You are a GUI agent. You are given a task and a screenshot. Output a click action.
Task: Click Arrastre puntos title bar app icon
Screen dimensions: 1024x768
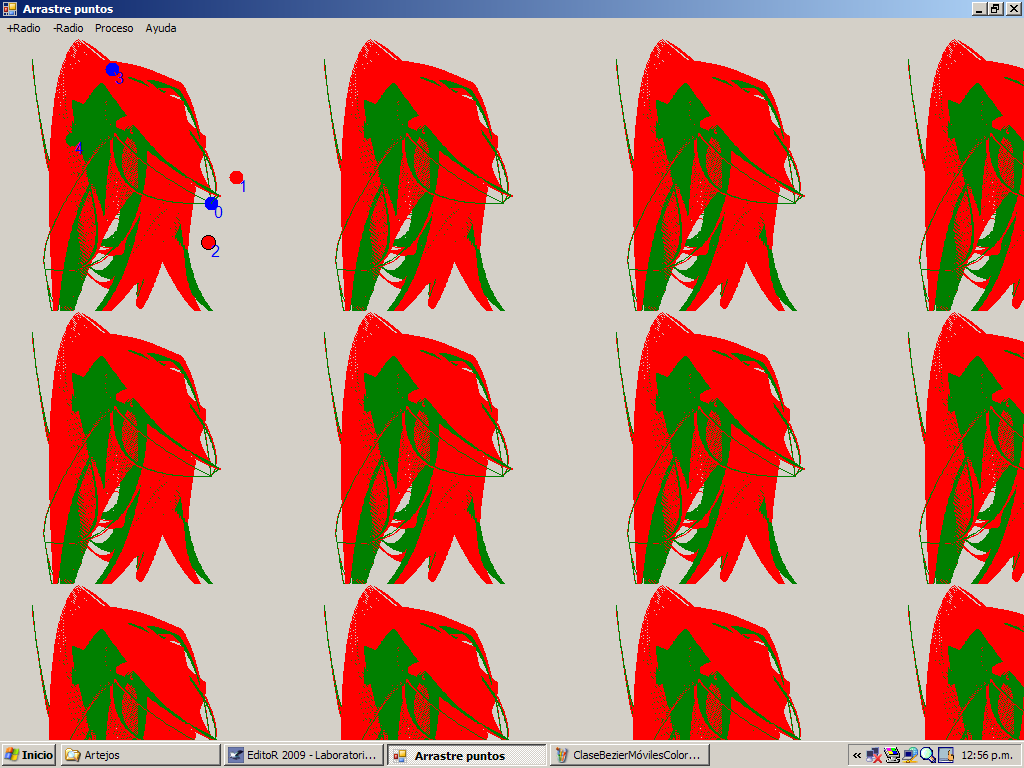tap(10, 8)
